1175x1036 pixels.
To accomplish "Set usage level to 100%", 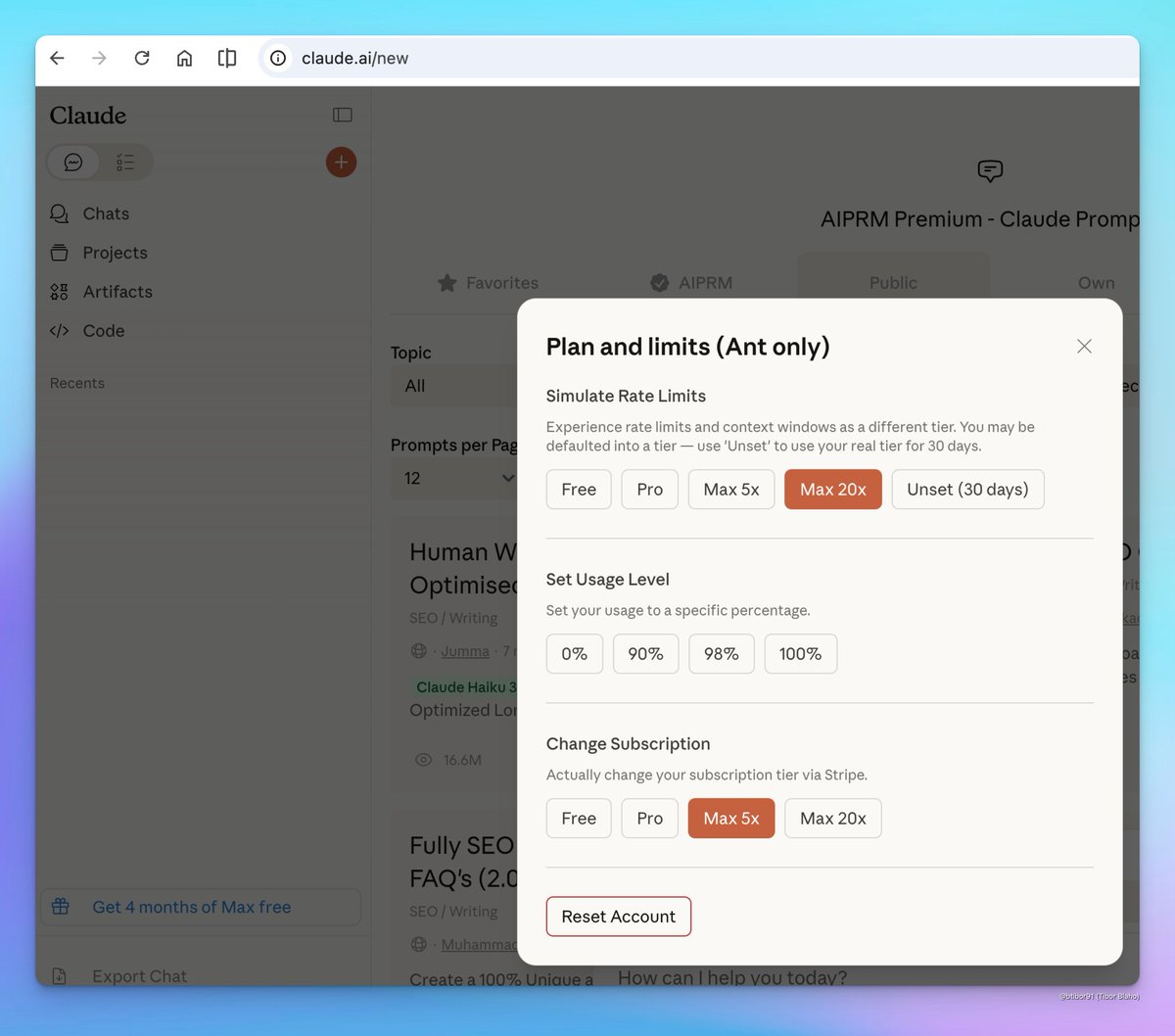I will 801,654.
